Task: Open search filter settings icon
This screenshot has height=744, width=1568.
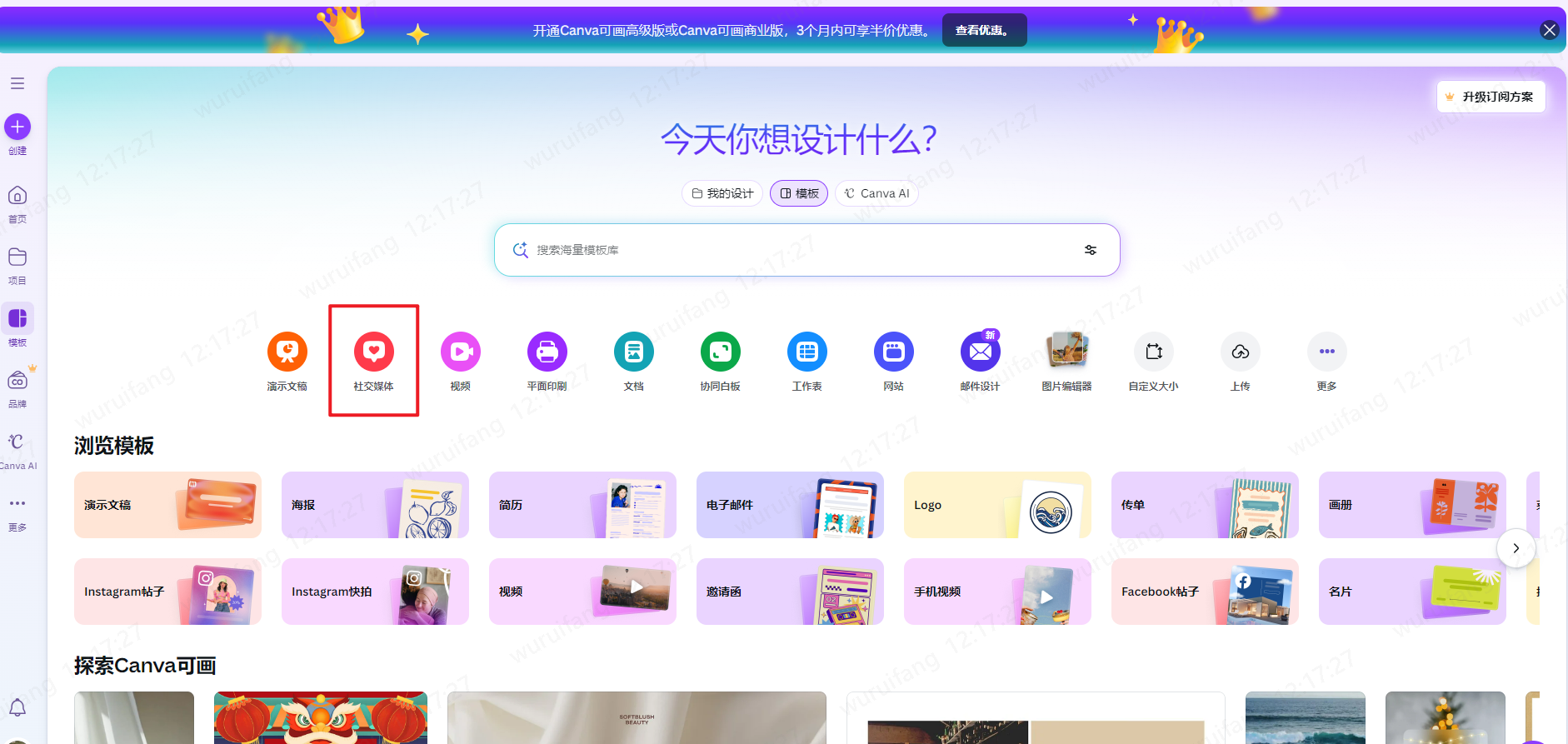Action: 1091,250
